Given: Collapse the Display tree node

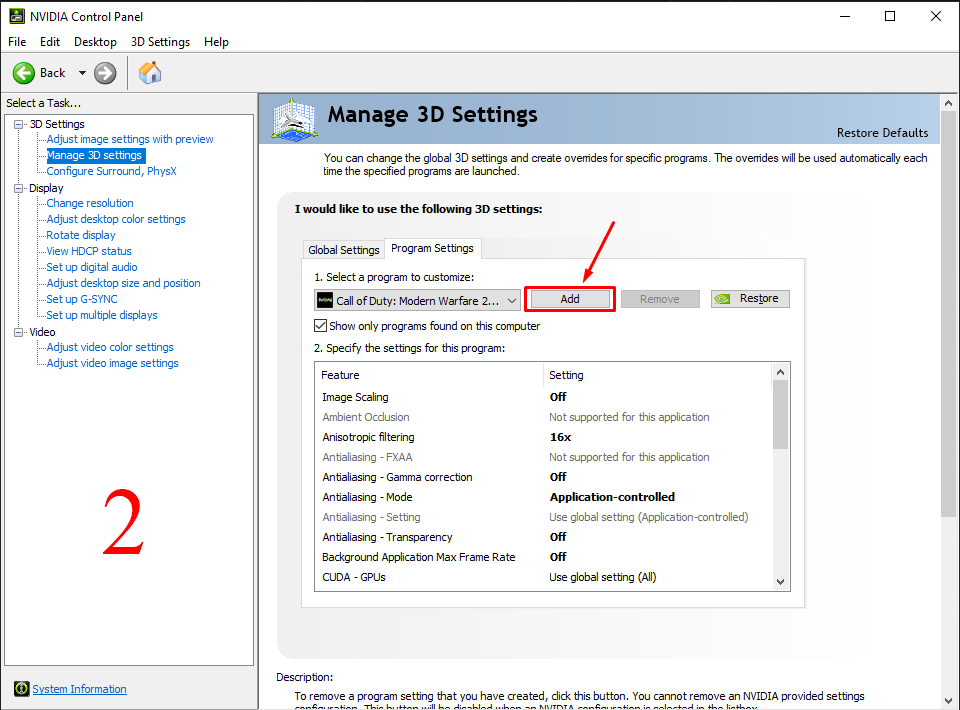Looking at the screenshot, I should 19,188.
